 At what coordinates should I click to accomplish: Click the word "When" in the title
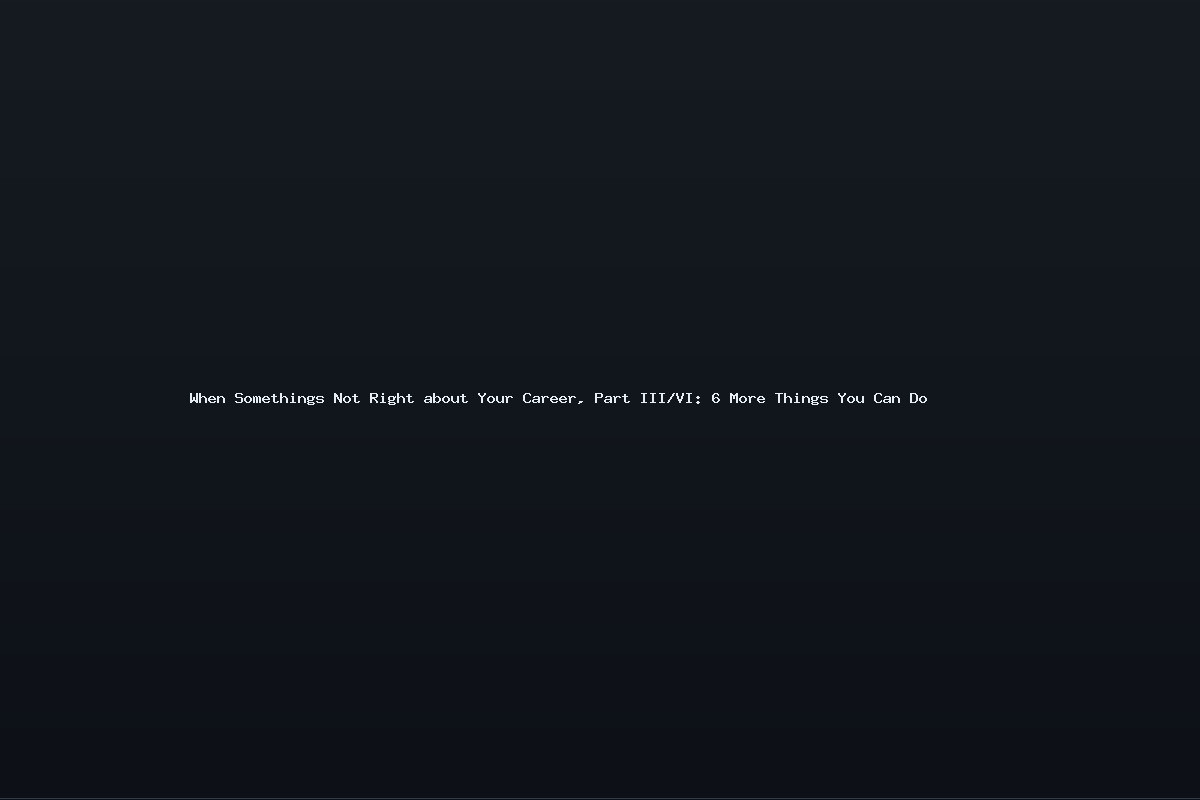tap(207, 398)
